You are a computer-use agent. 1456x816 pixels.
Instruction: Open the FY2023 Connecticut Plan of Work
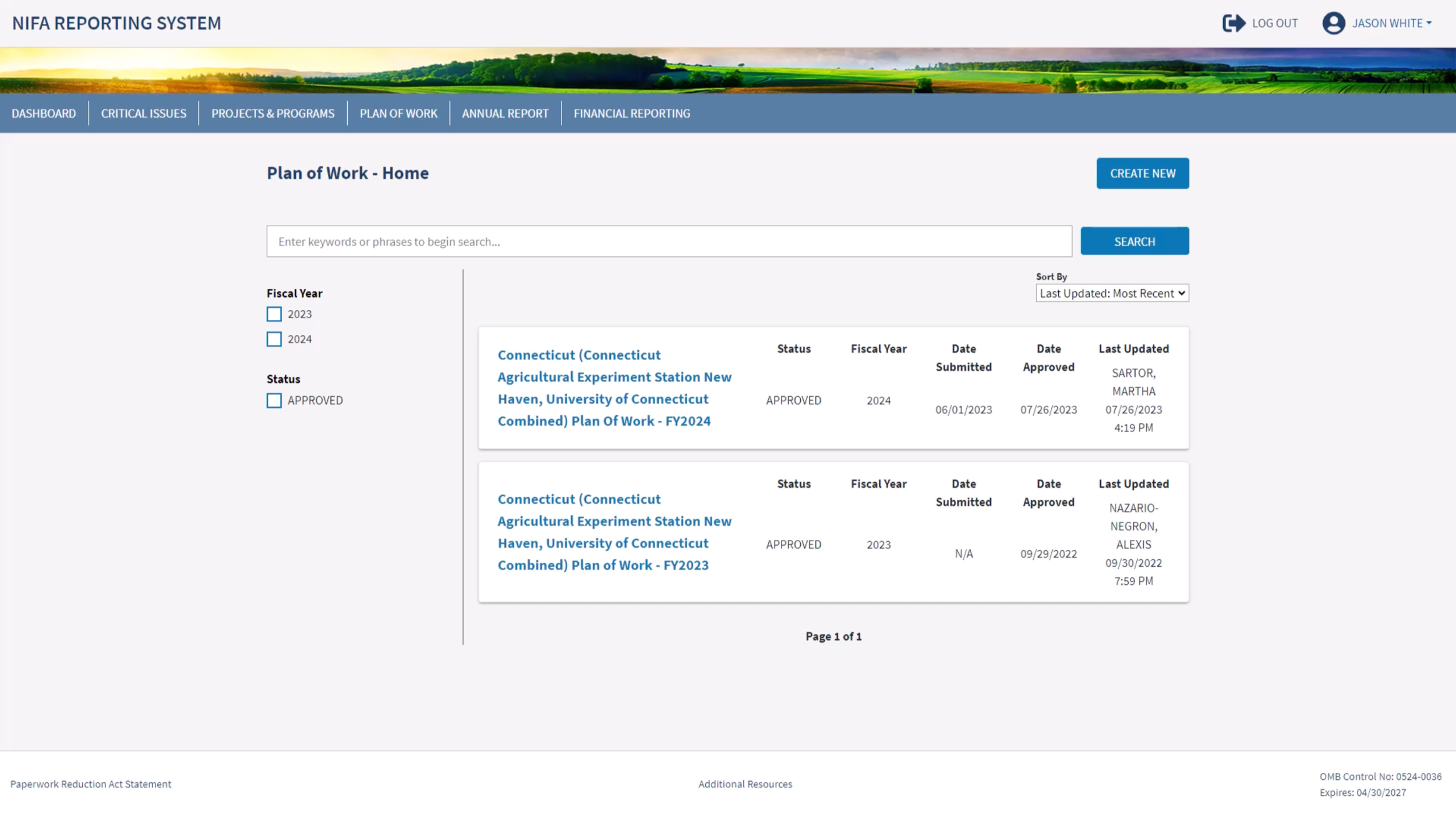[x=614, y=532]
